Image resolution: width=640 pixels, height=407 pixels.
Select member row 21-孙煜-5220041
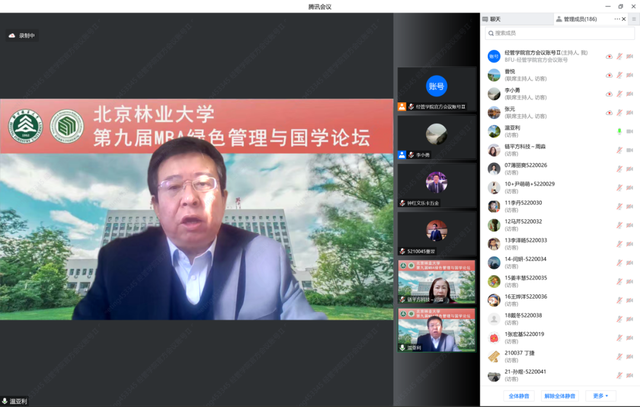click(x=560, y=376)
